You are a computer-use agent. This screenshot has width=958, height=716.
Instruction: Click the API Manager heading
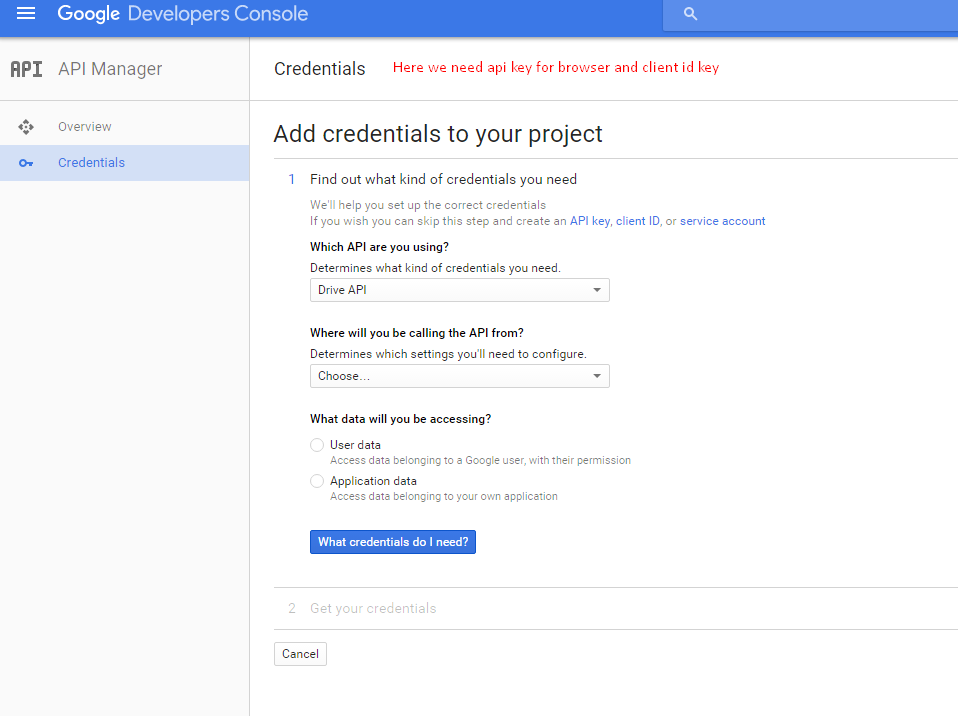coord(110,69)
